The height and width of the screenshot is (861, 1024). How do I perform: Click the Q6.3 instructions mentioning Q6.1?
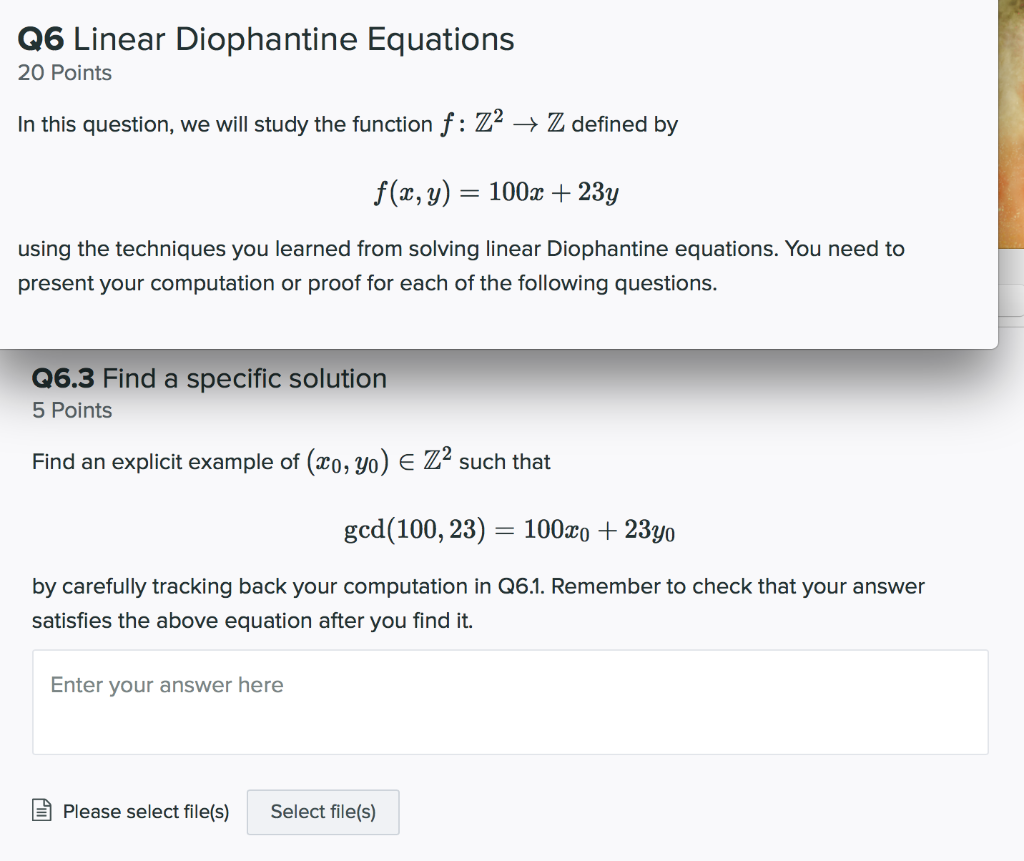pos(477,603)
